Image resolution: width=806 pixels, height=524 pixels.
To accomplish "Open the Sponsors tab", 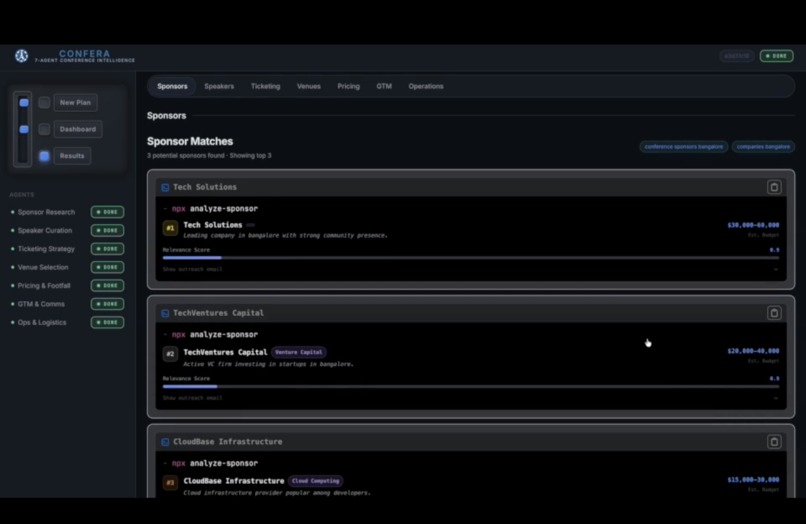I will coord(172,86).
